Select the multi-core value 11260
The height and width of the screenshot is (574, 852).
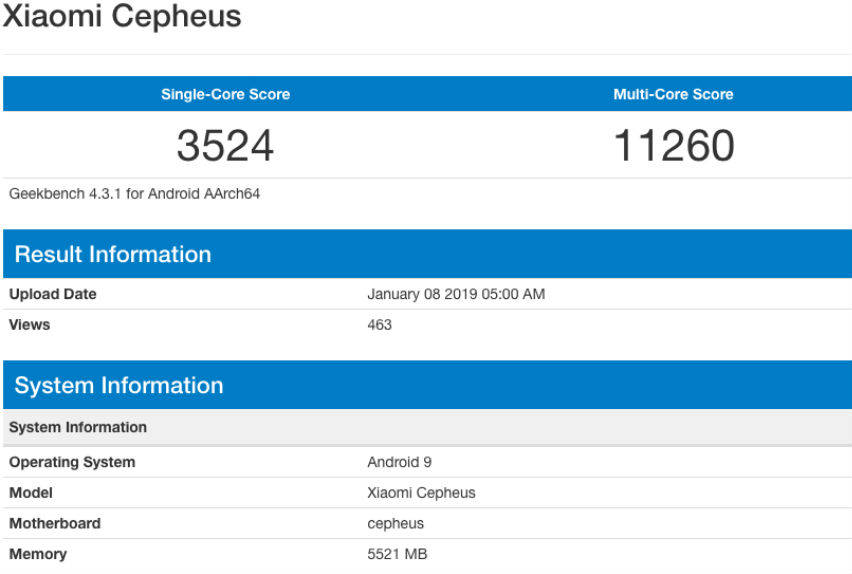point(674,145)
